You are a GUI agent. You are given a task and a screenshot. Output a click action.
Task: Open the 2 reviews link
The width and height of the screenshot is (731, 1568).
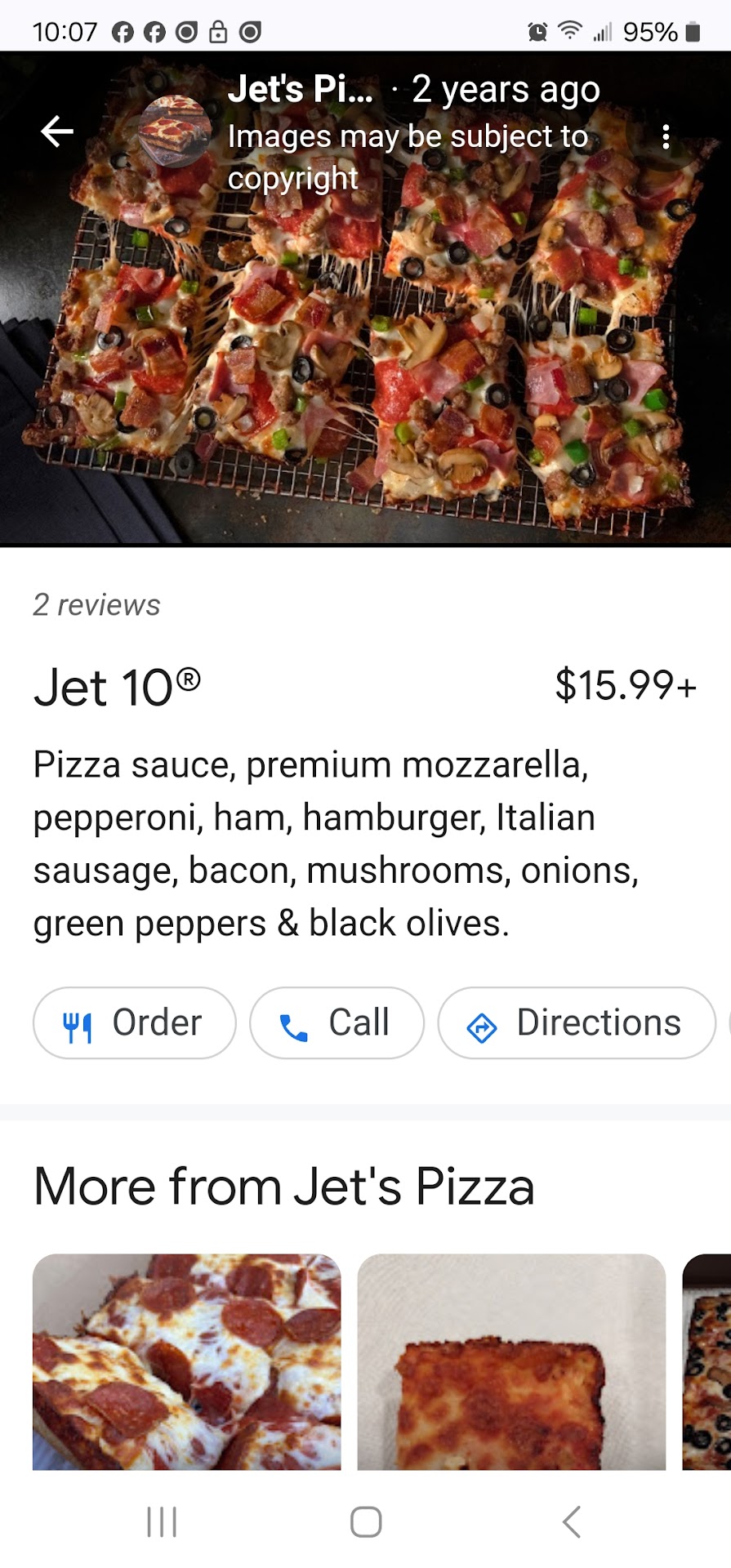96,605
